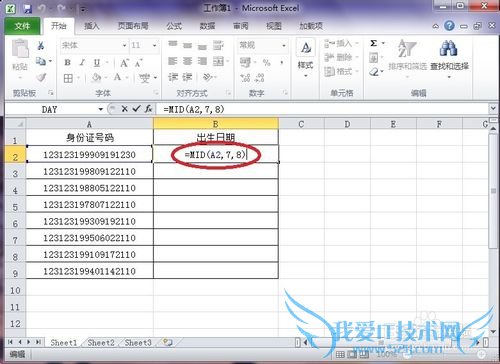This screenshot has height=364, width=500.
Task: Open the Excel Help question mark icon
Action: [x=449, y=26]
